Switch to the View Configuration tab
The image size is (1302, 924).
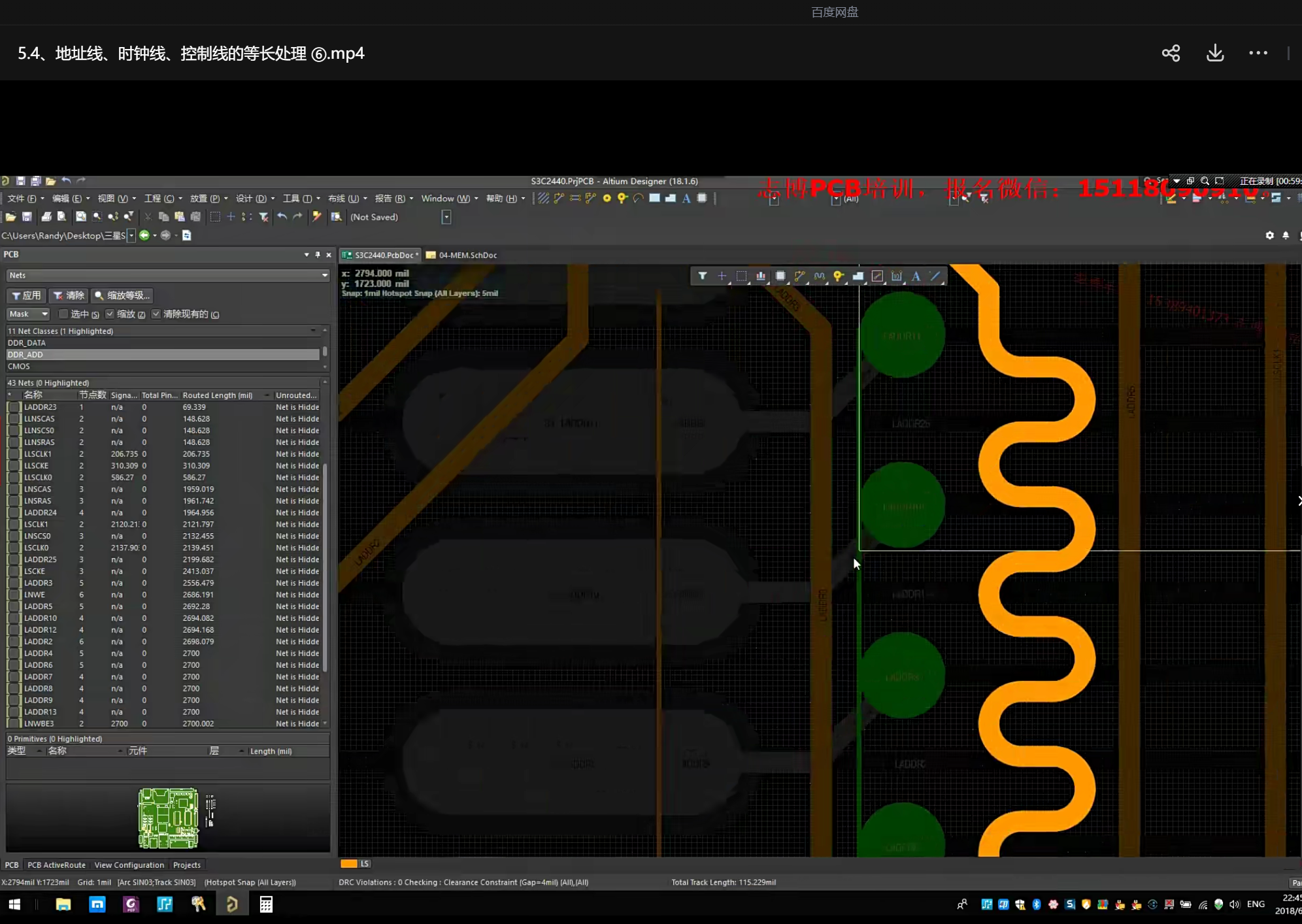coord(129,865)
